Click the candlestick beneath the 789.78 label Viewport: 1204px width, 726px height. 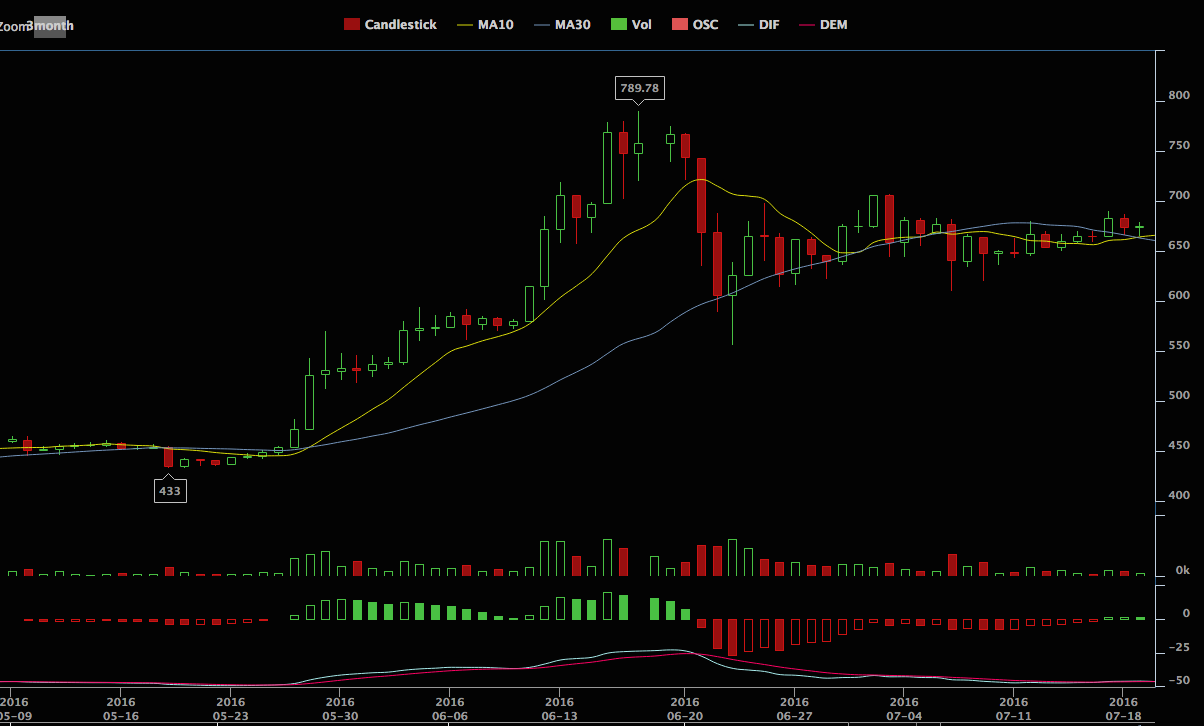(638, 147)
